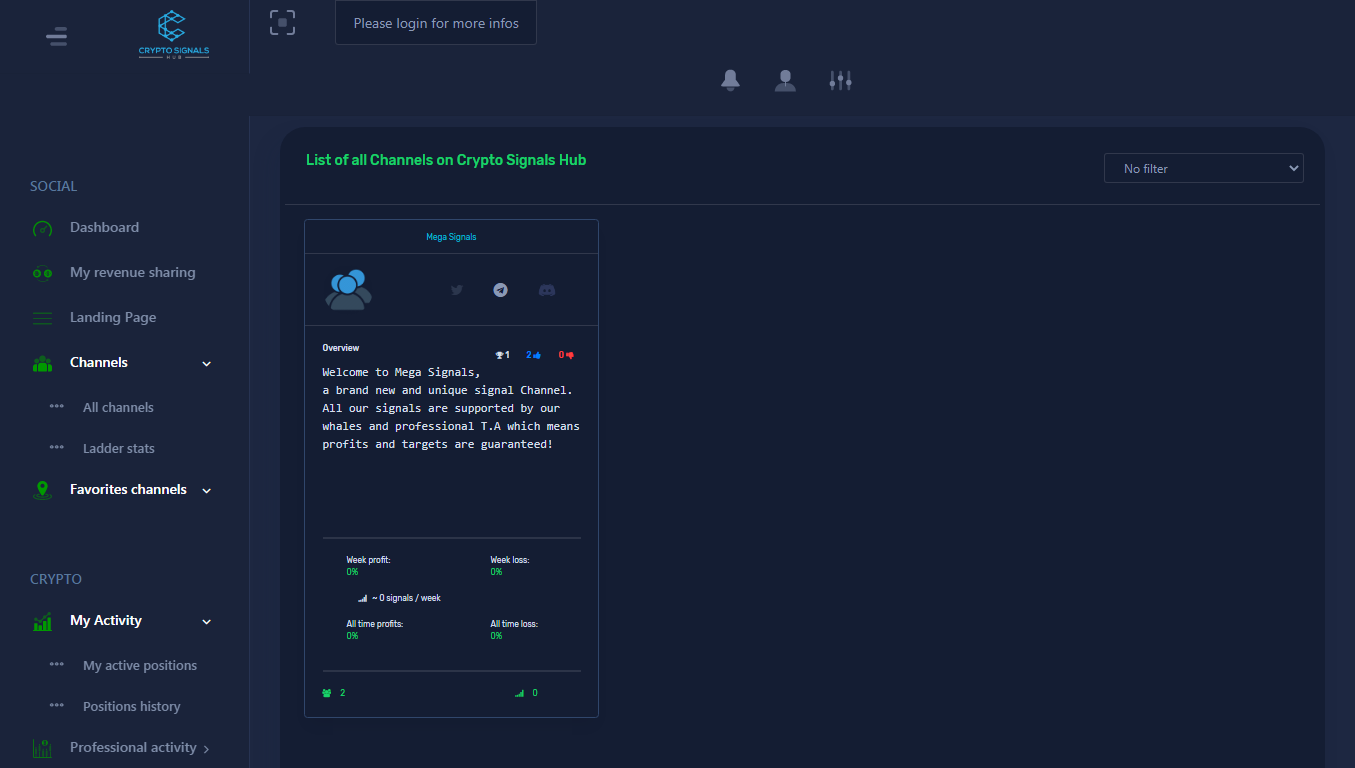Click the Welcome to Mega Signals description
The image size is (1355, 768).
pyautogui.click(x=451, y=408)
